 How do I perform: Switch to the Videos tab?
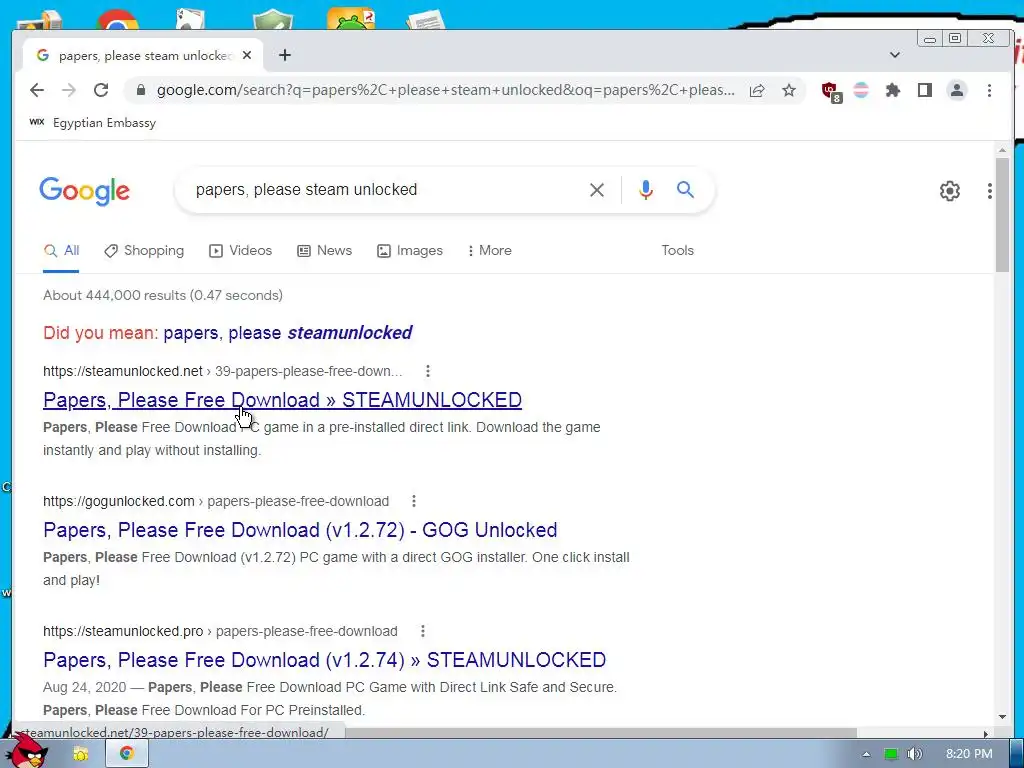click(x=240, y=251)
